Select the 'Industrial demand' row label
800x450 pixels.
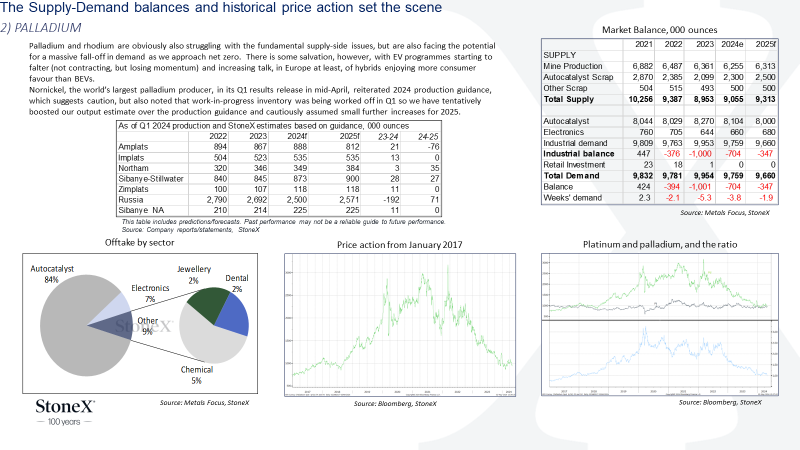point(575,143)
